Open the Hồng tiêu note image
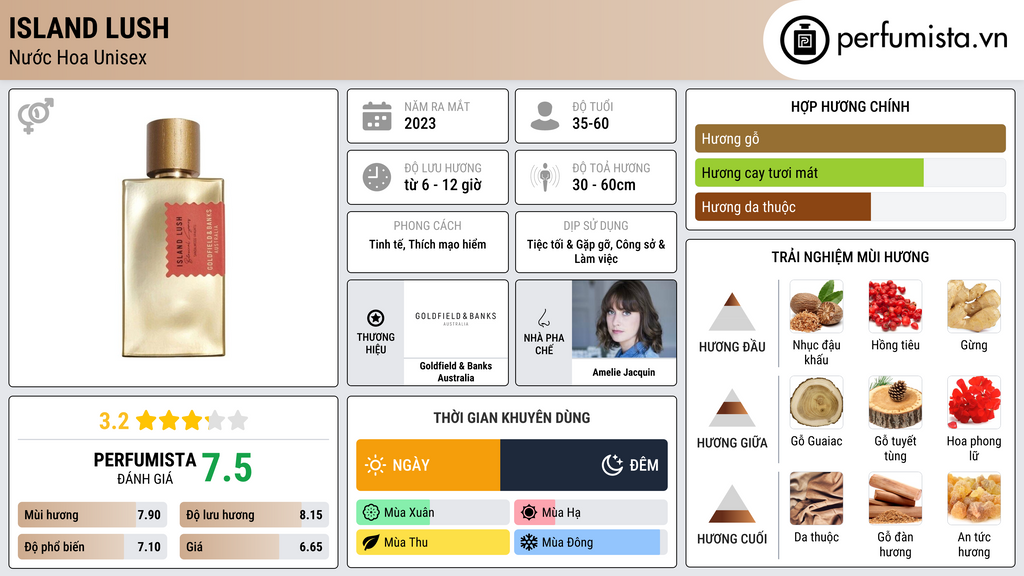Screen dimensions: 1024x576 (895, 306)
